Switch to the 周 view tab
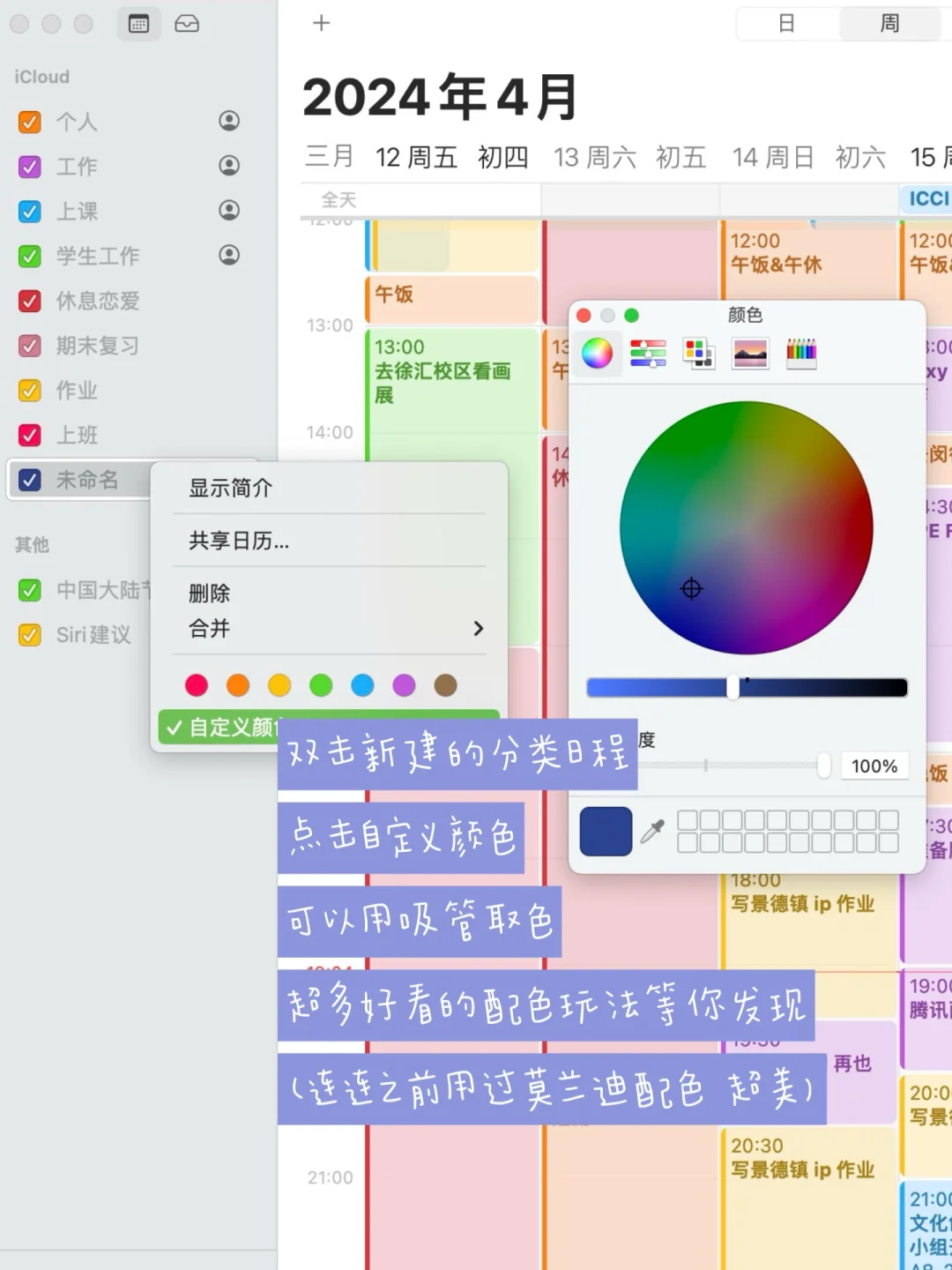Image resolution: width=952 pixels, height=1270 pixels. tap(890, 24)
